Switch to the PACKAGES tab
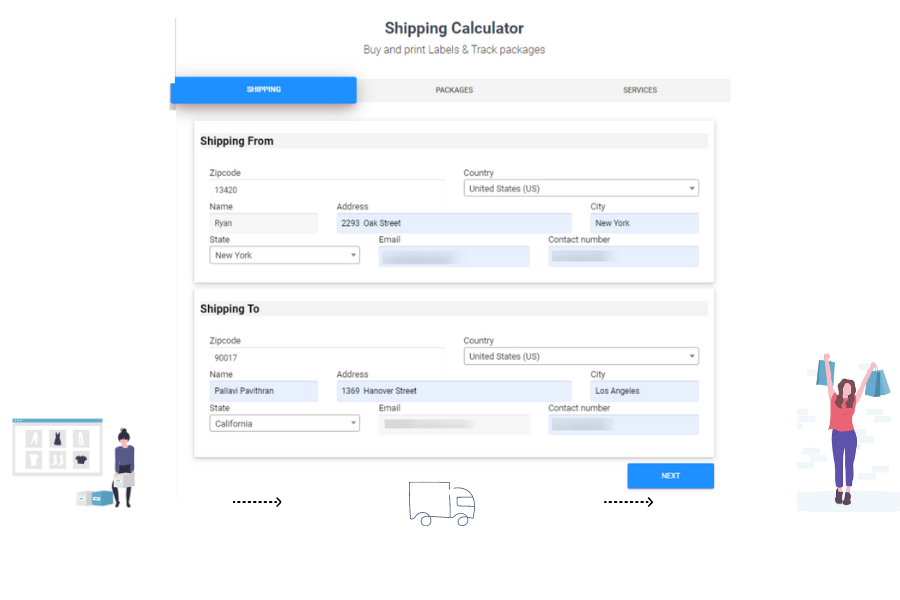Image resolution: width=900 pixels, height=600 pixels. click(454, 90)
